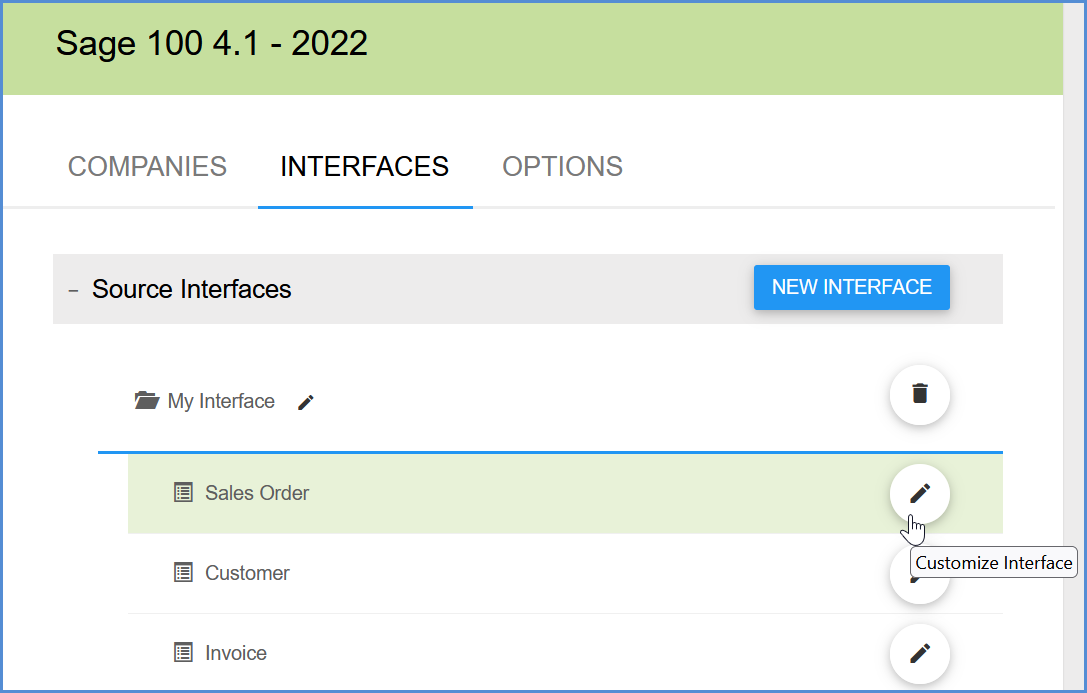Viewport: 1087px width, 693px height.
Task: Select the Sales Order interface label
Action: (x=257, y=493)
